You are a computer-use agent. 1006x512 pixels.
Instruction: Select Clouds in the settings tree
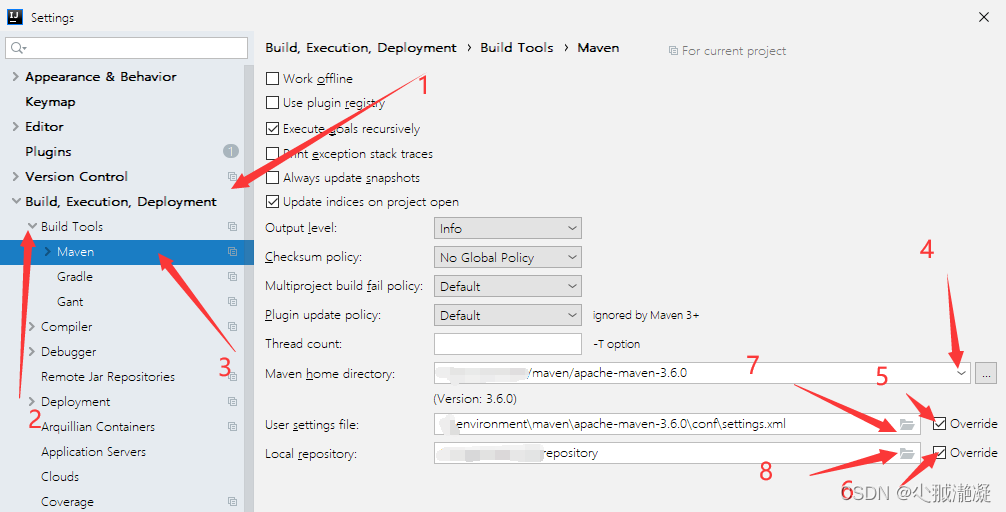[60, 477]
